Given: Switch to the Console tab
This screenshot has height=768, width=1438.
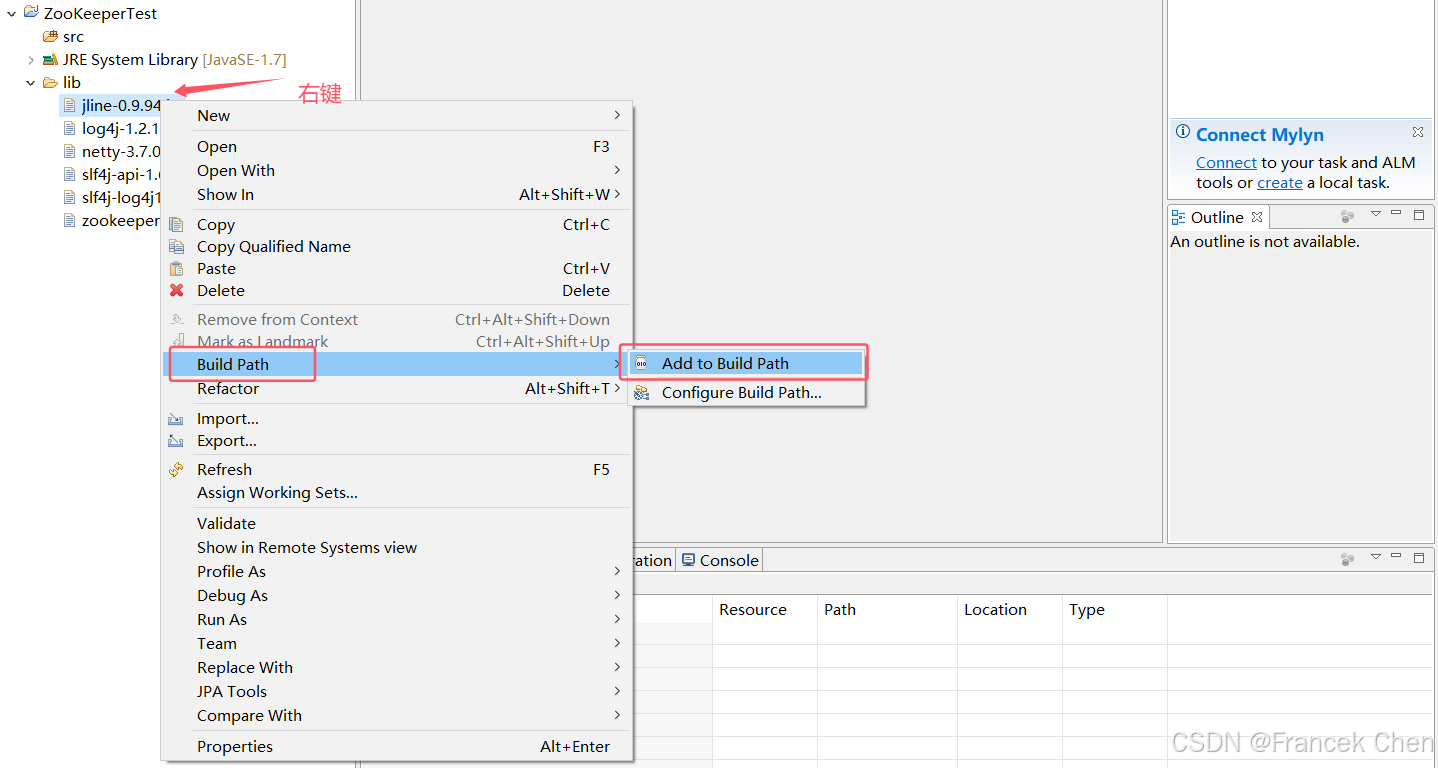Looking at the screenshot, I should (x=720, y=560).
